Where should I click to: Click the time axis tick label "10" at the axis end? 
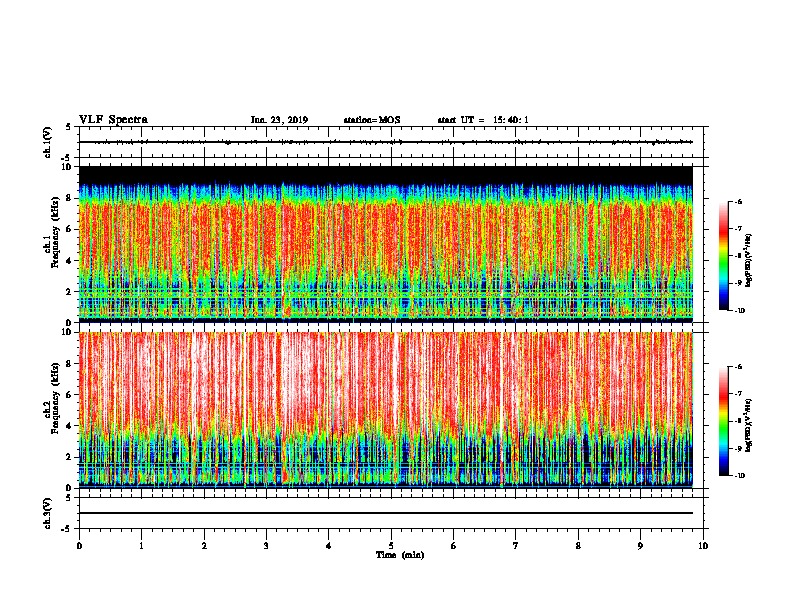click(x=703, y=546)
